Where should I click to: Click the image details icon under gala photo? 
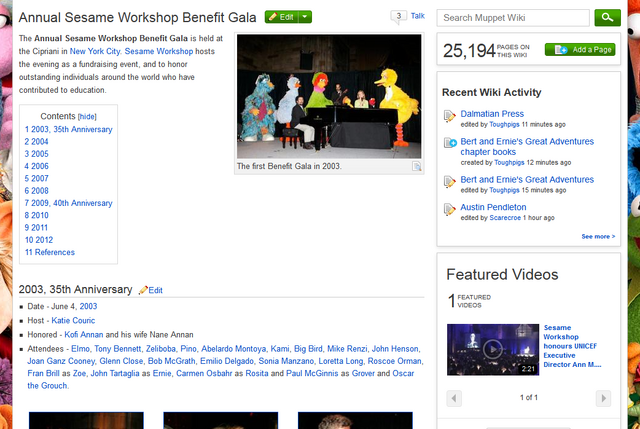pyautogui.click(x=416, y=166)
